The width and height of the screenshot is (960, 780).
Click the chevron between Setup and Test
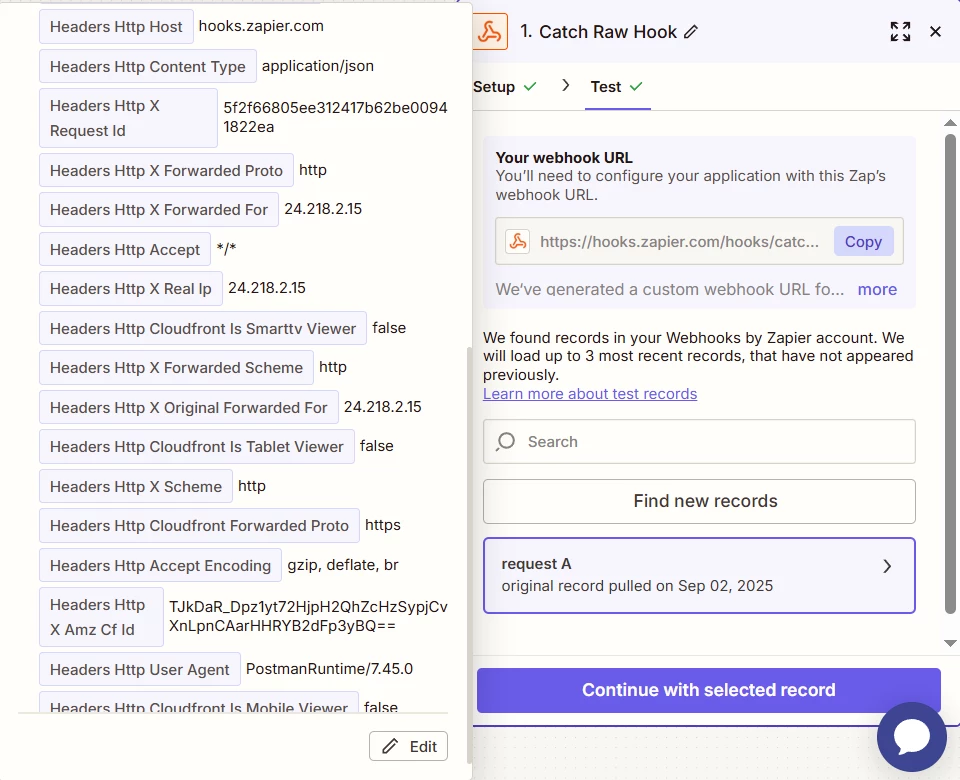[566, 86]
